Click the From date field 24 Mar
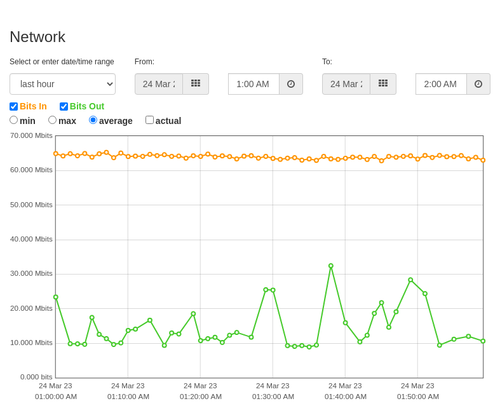The height and width of the screenshot is (403, 500). (x=159, y=84)
